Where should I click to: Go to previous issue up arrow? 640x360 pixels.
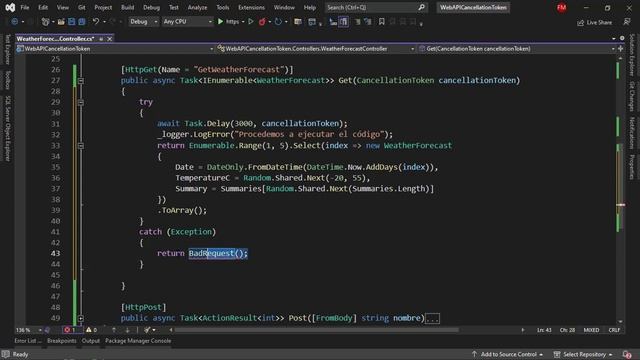click(114, 330)
